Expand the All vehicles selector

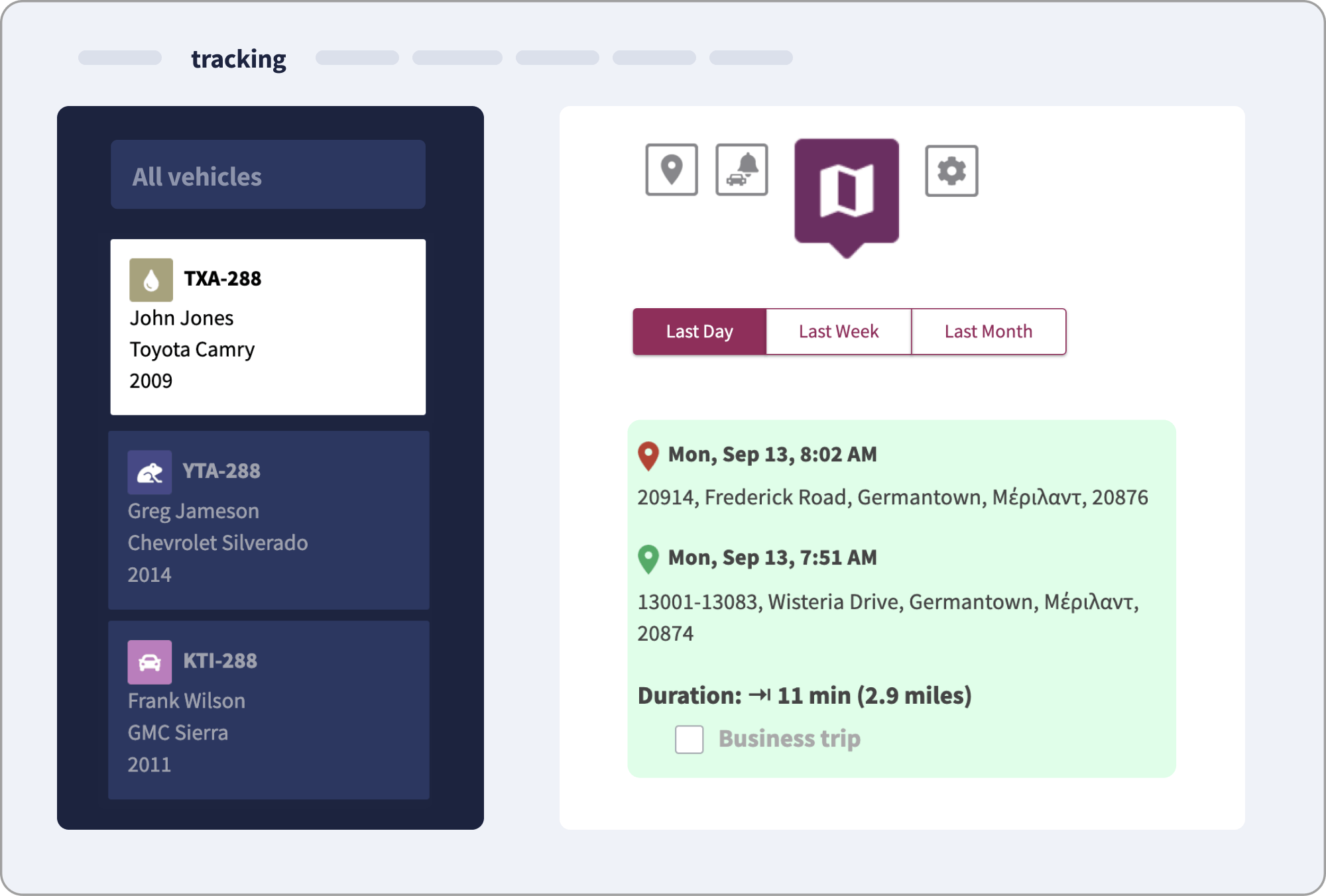click(x=268, y=175)
